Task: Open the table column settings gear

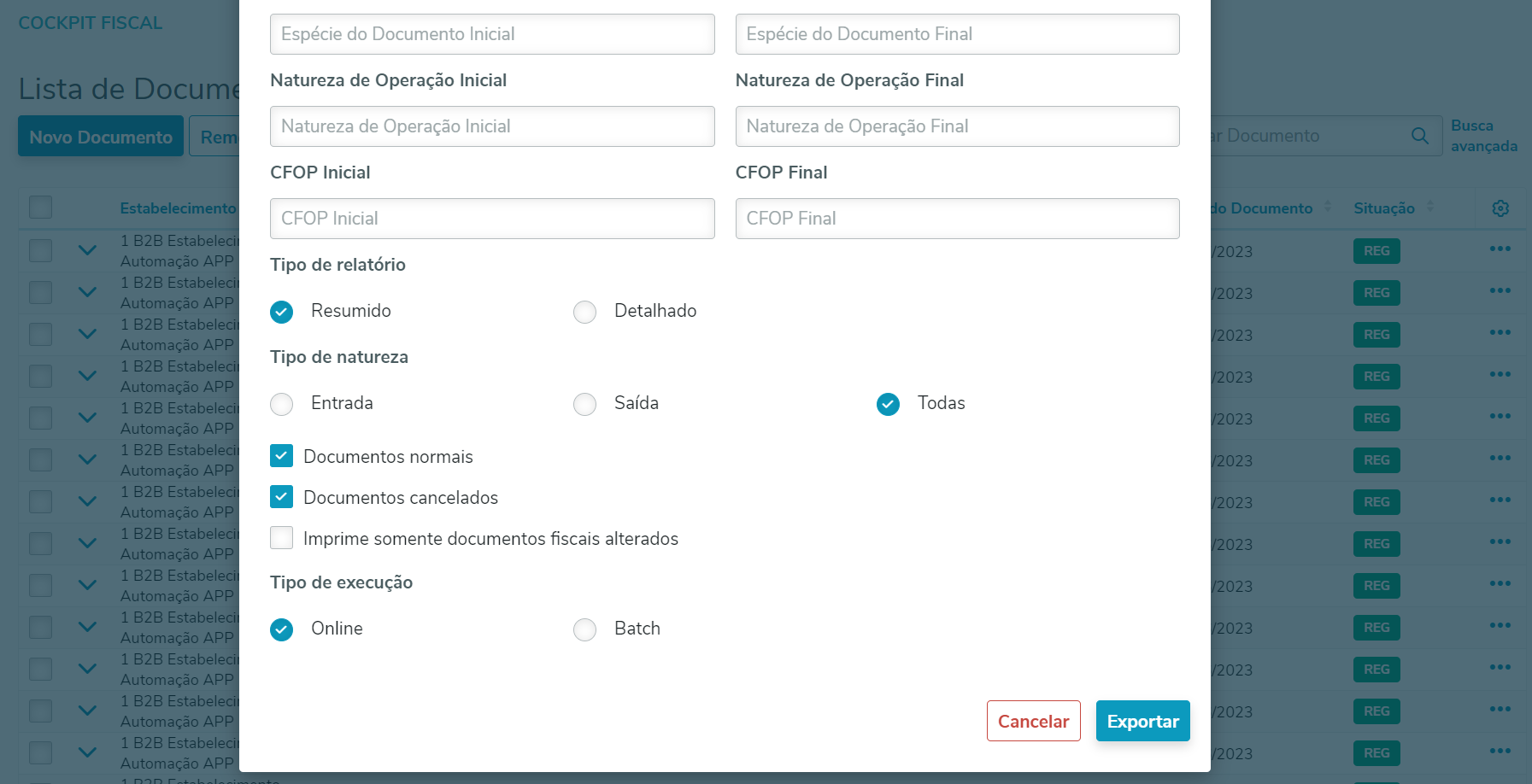Action: tap(1500, 208)
